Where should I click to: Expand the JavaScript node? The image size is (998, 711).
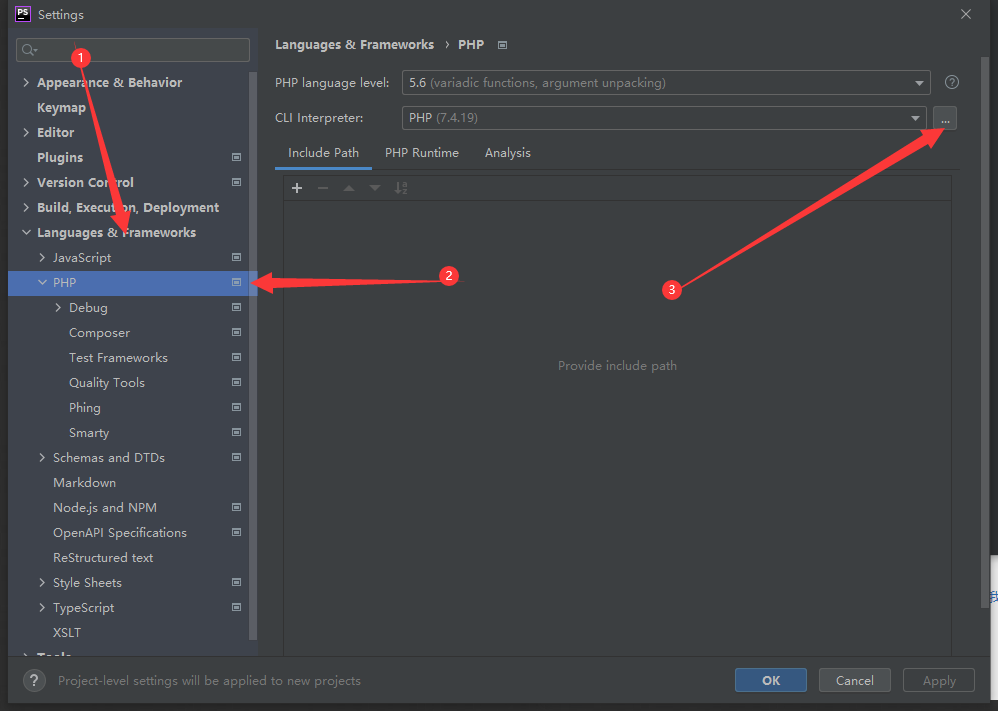point(42,257)
